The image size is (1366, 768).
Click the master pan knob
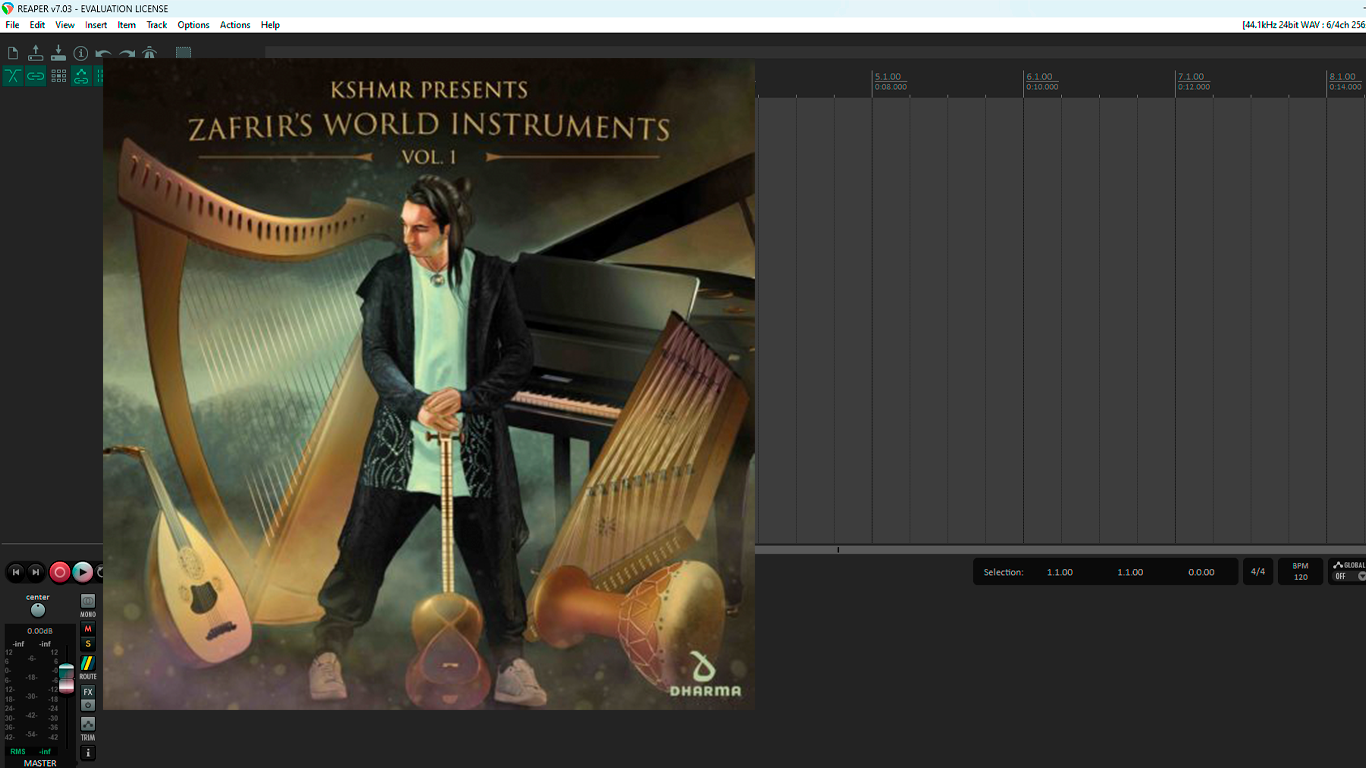(x=38, y=610)
